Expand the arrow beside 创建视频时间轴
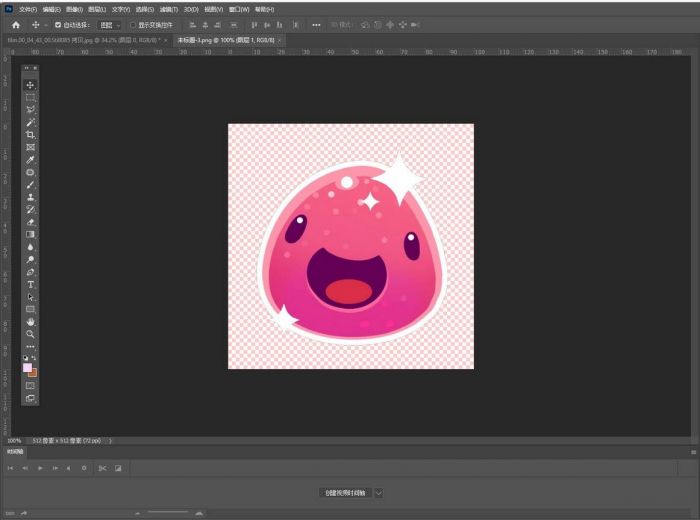 click(x=379, y=492)
